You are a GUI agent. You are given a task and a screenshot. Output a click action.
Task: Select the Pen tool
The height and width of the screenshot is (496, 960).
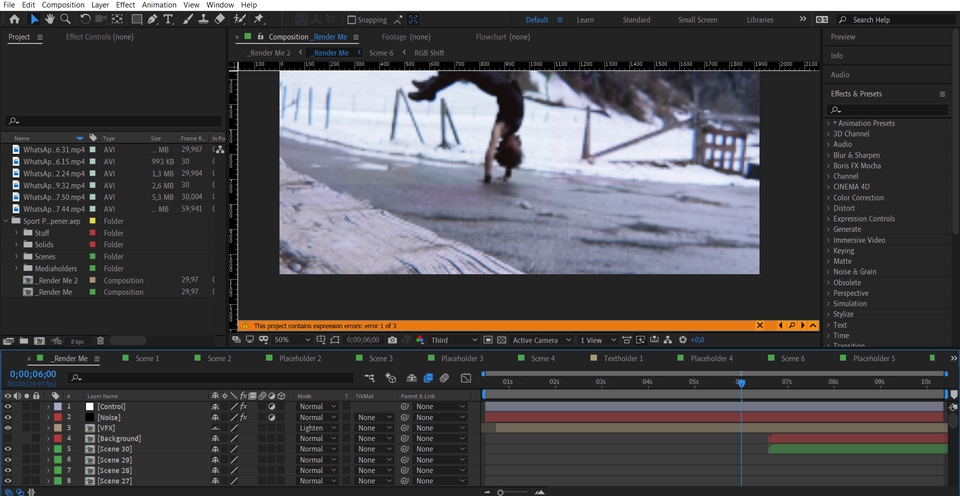pos(152,19)
